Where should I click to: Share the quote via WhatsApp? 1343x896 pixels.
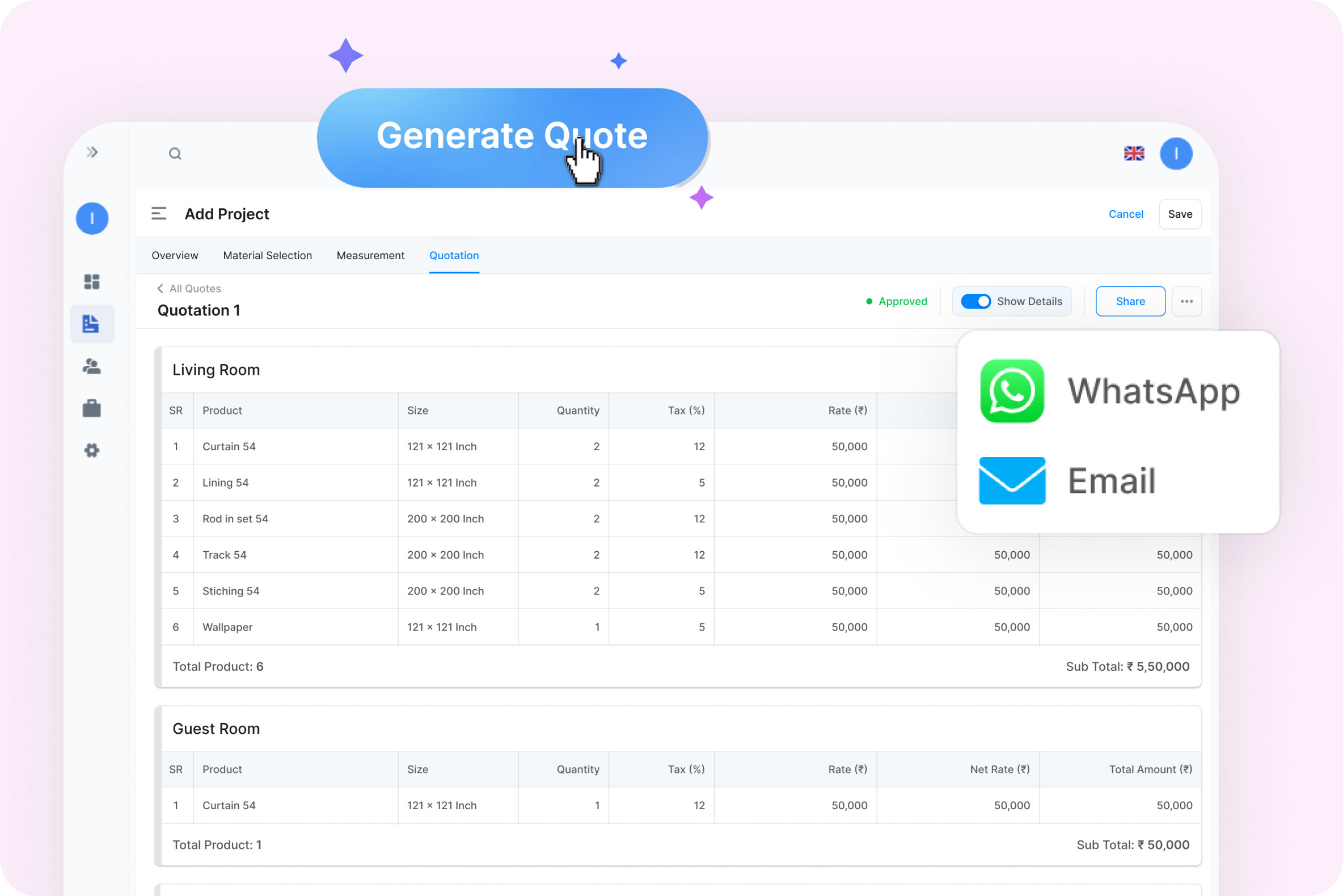(x=1110, y=391)
